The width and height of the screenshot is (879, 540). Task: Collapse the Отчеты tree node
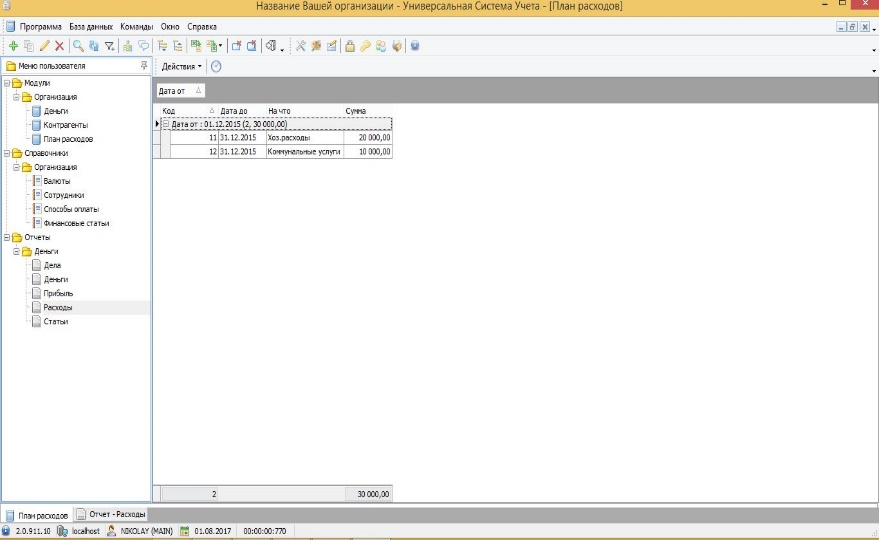pyautogui.click(x=7, y=237)
